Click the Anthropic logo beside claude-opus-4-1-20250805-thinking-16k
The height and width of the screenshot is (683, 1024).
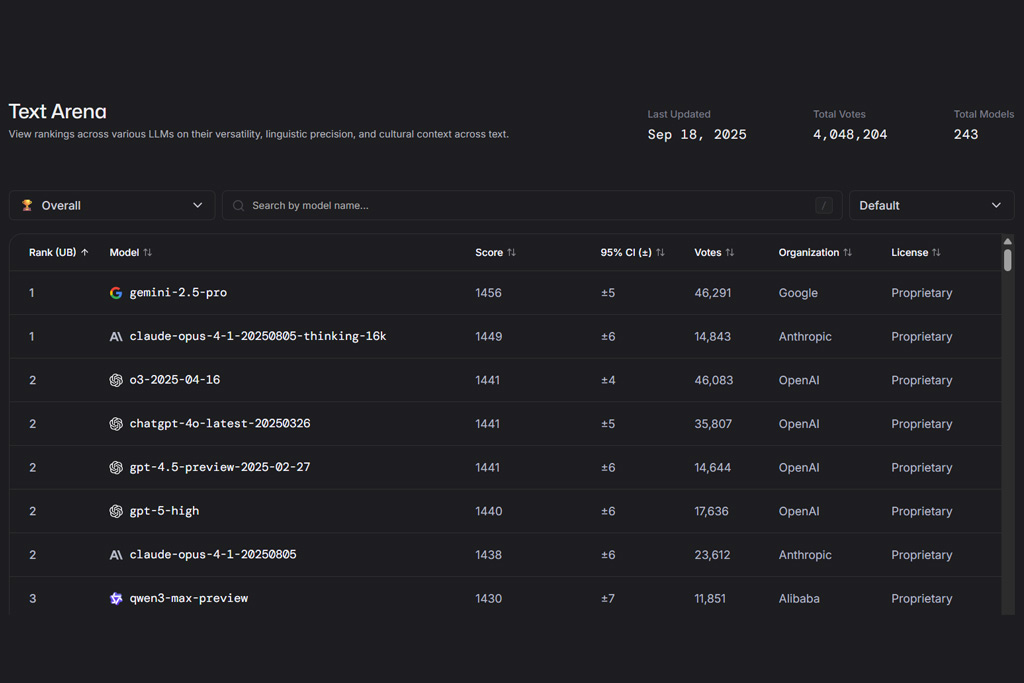(x=116, y=337)
